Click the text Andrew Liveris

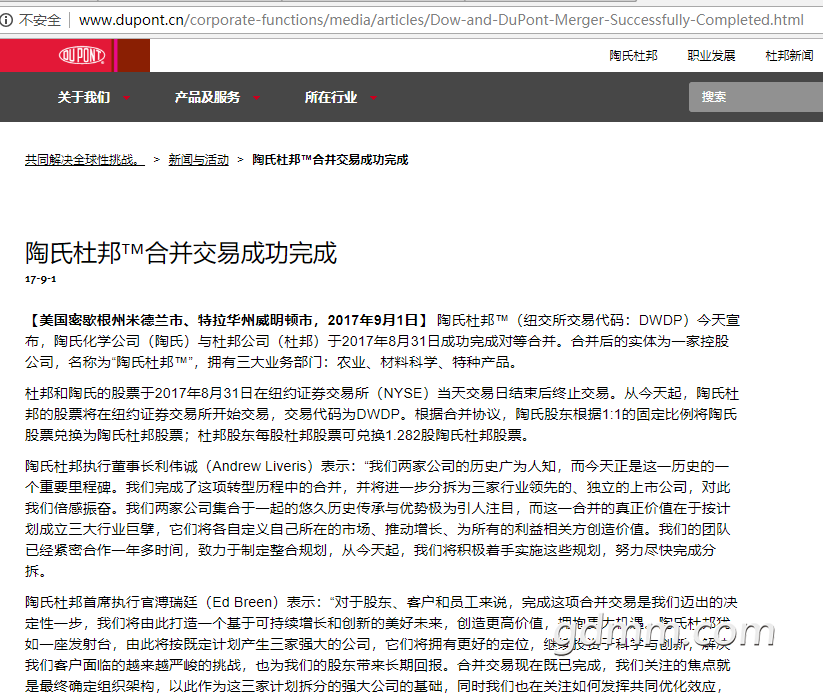tap(259, 466)
